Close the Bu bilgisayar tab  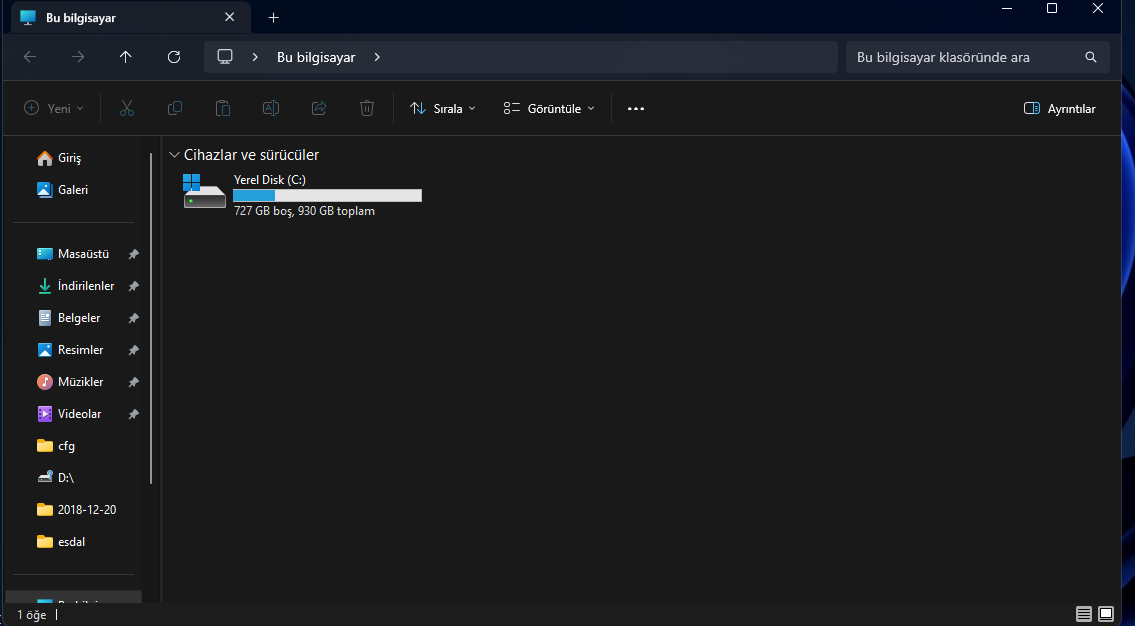click(229, 17)
